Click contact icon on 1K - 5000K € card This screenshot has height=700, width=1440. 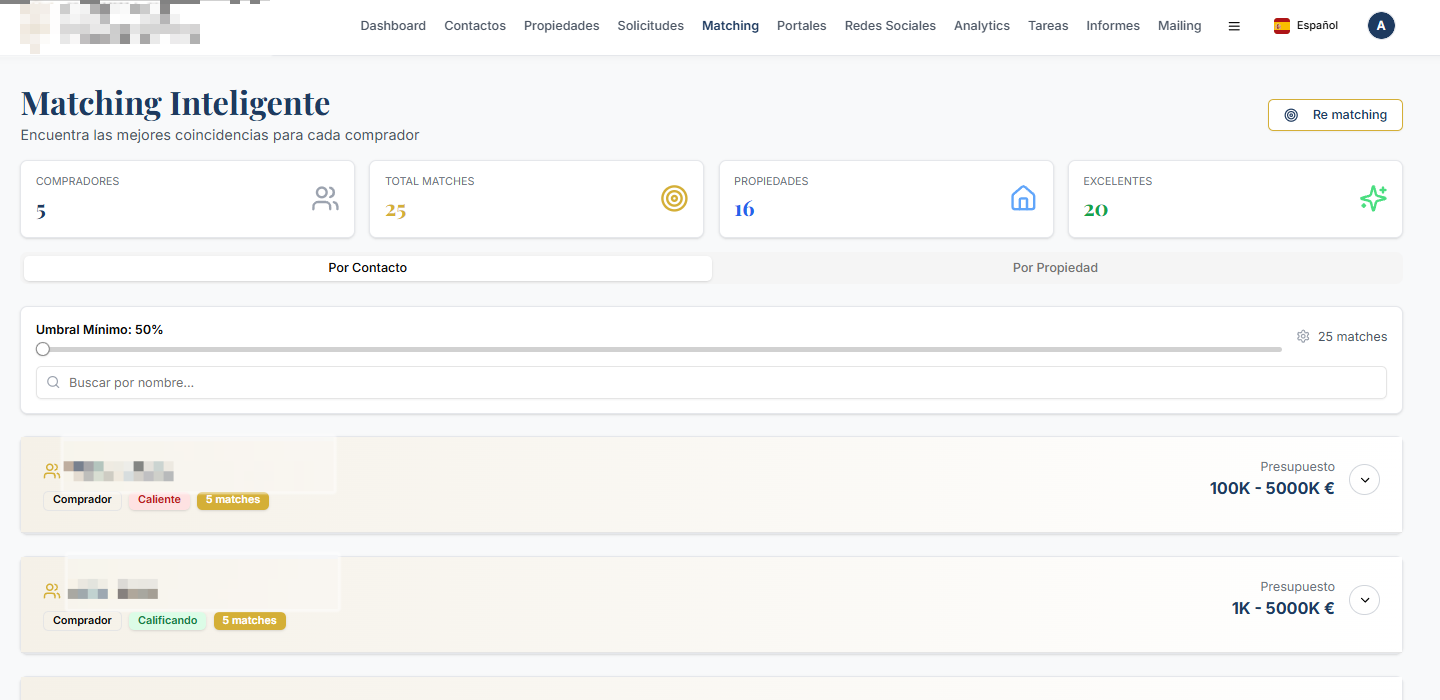point(52,591)
